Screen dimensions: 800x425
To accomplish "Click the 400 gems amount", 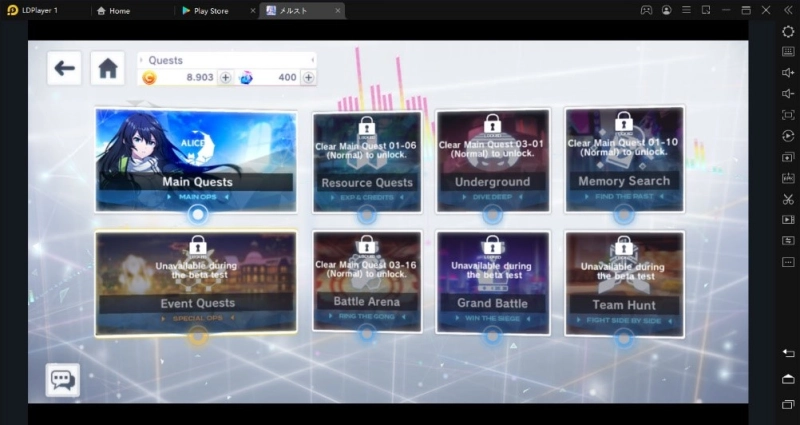I will (x=287, y=78).
